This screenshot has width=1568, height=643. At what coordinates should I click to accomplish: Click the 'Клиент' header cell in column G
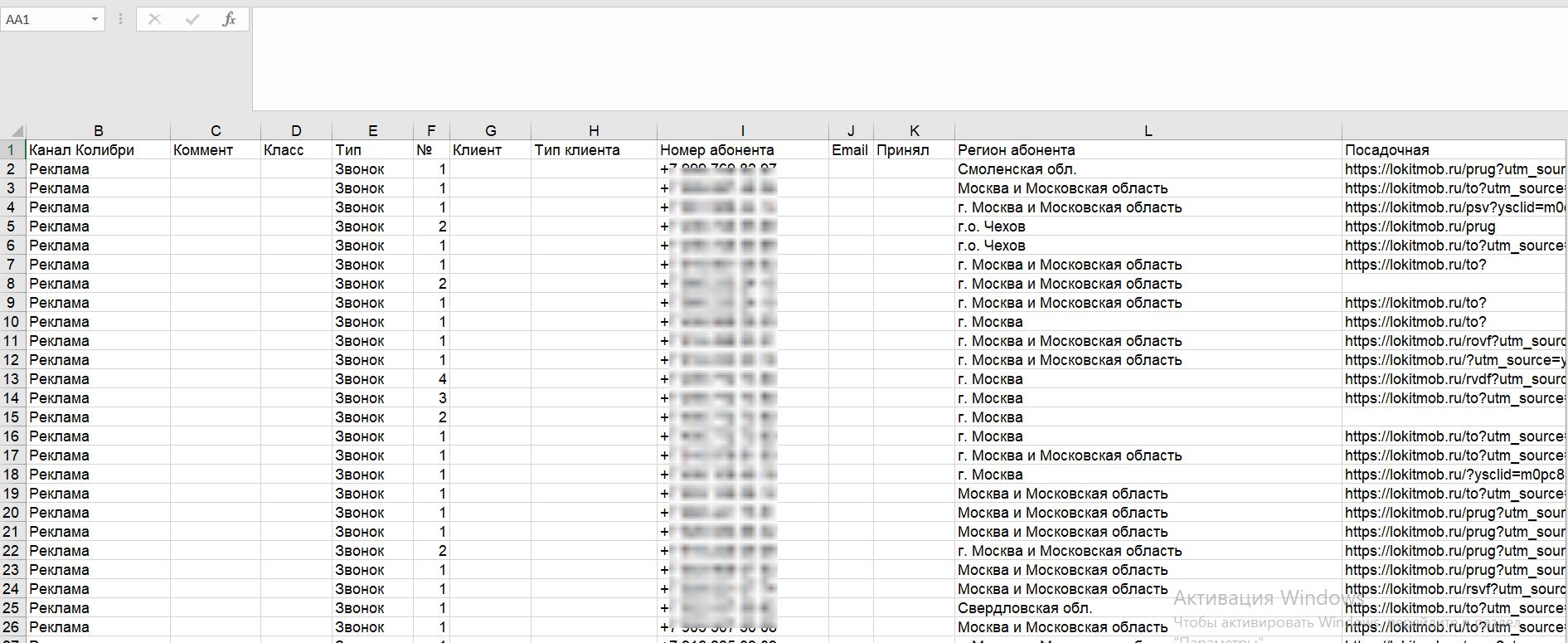tap(490, 150)
